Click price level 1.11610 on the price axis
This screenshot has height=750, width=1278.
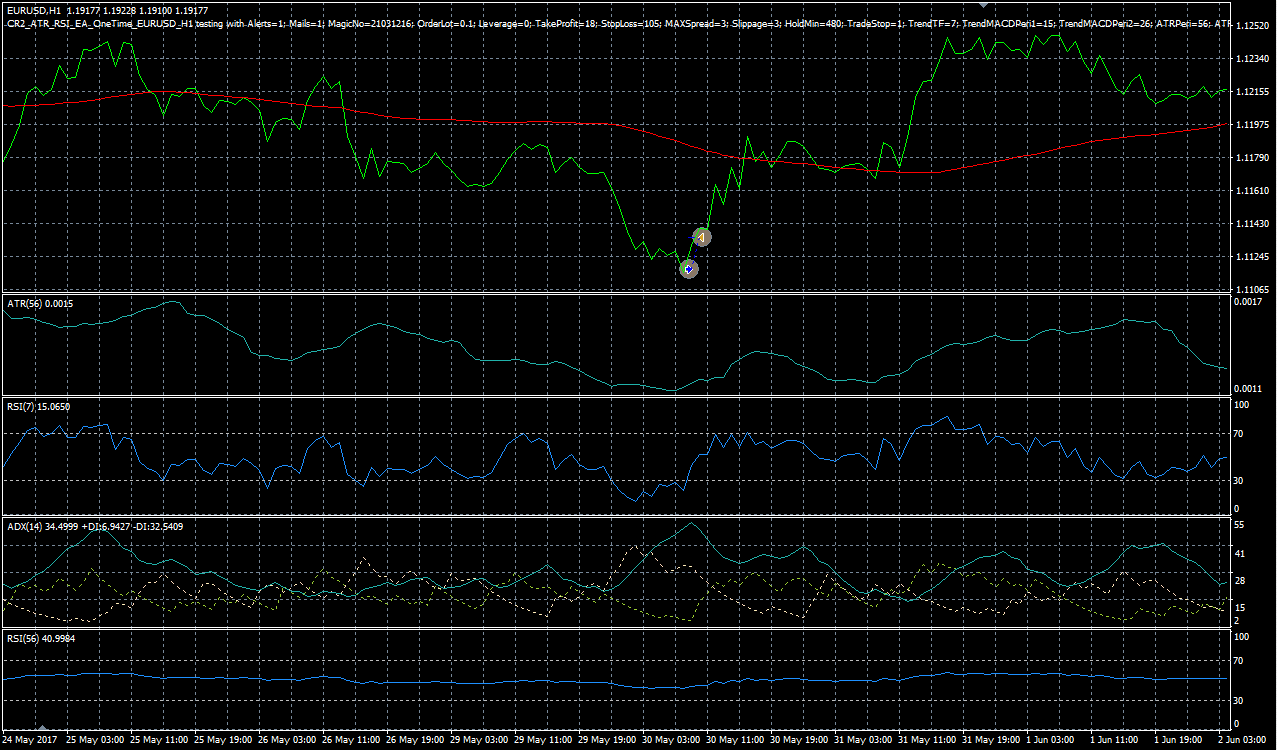(1253, 191)
